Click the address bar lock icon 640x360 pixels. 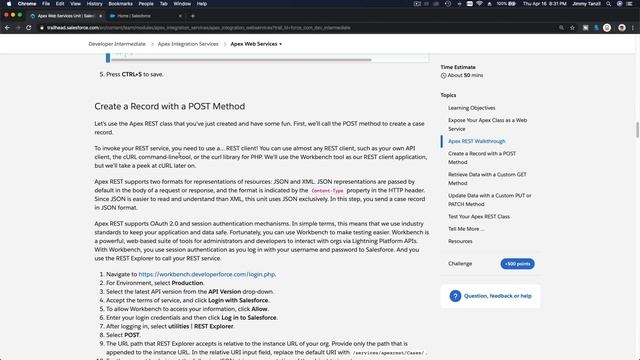[42, 28]
